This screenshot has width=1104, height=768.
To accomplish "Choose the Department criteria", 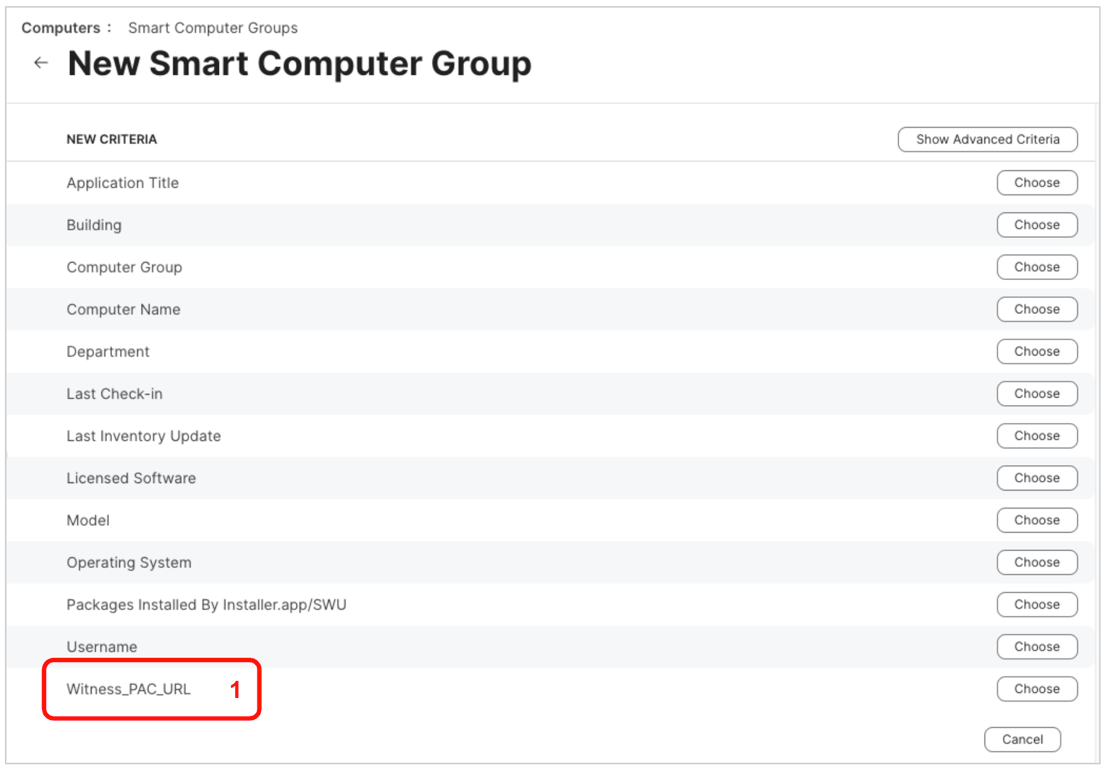I will click(x=1036, y=352).
